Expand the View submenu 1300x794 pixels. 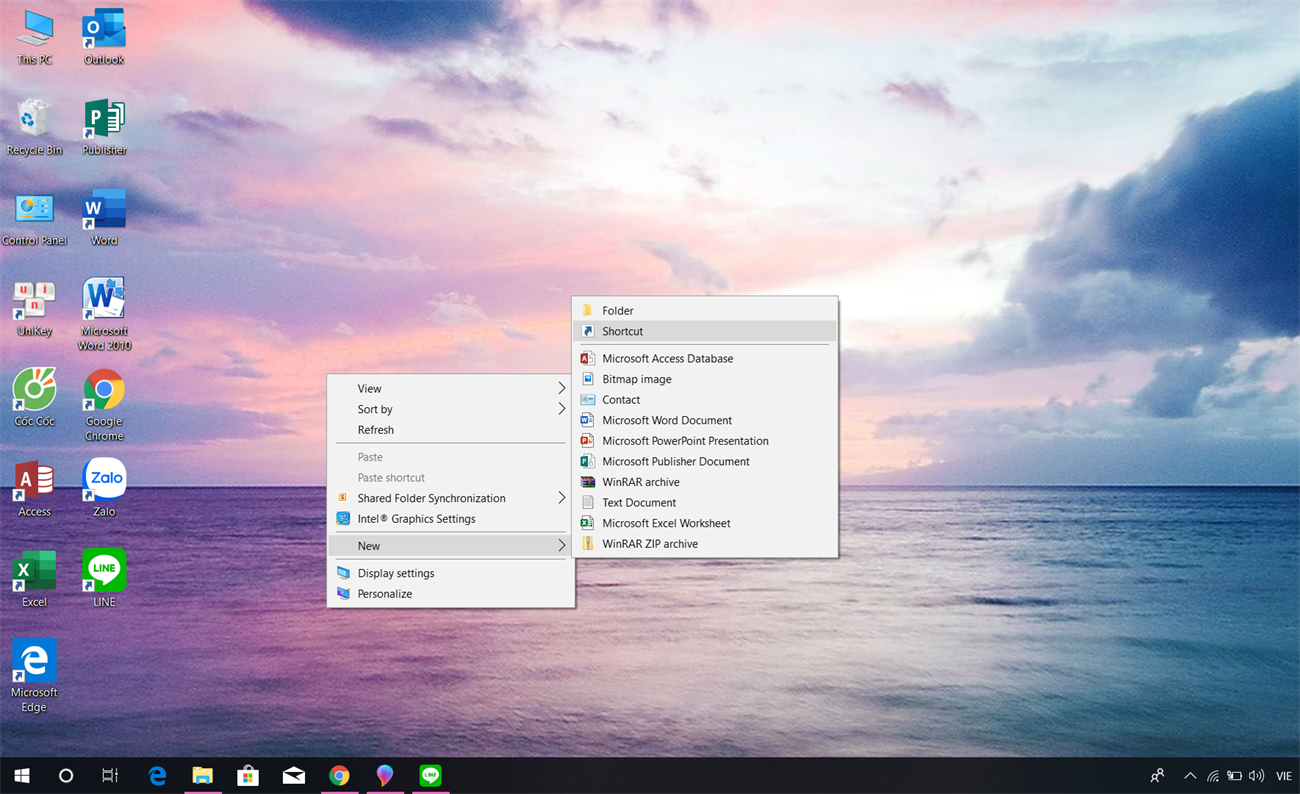(451, 388)
